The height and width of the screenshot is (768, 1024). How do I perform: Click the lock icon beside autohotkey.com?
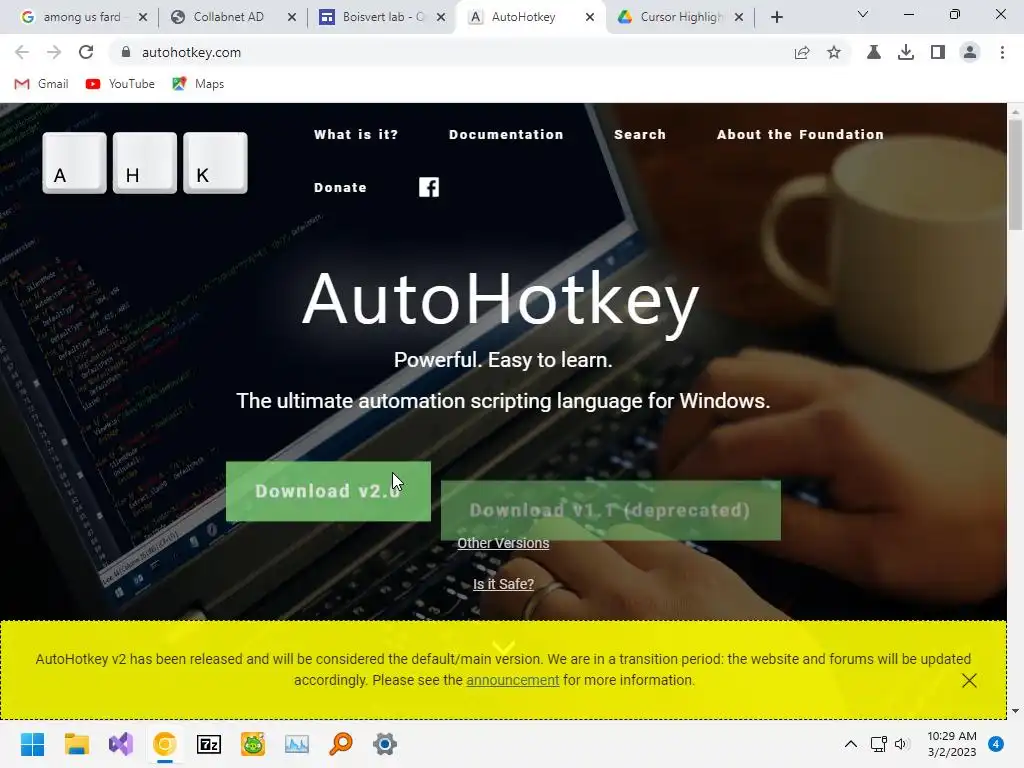(x=126, y=52)
